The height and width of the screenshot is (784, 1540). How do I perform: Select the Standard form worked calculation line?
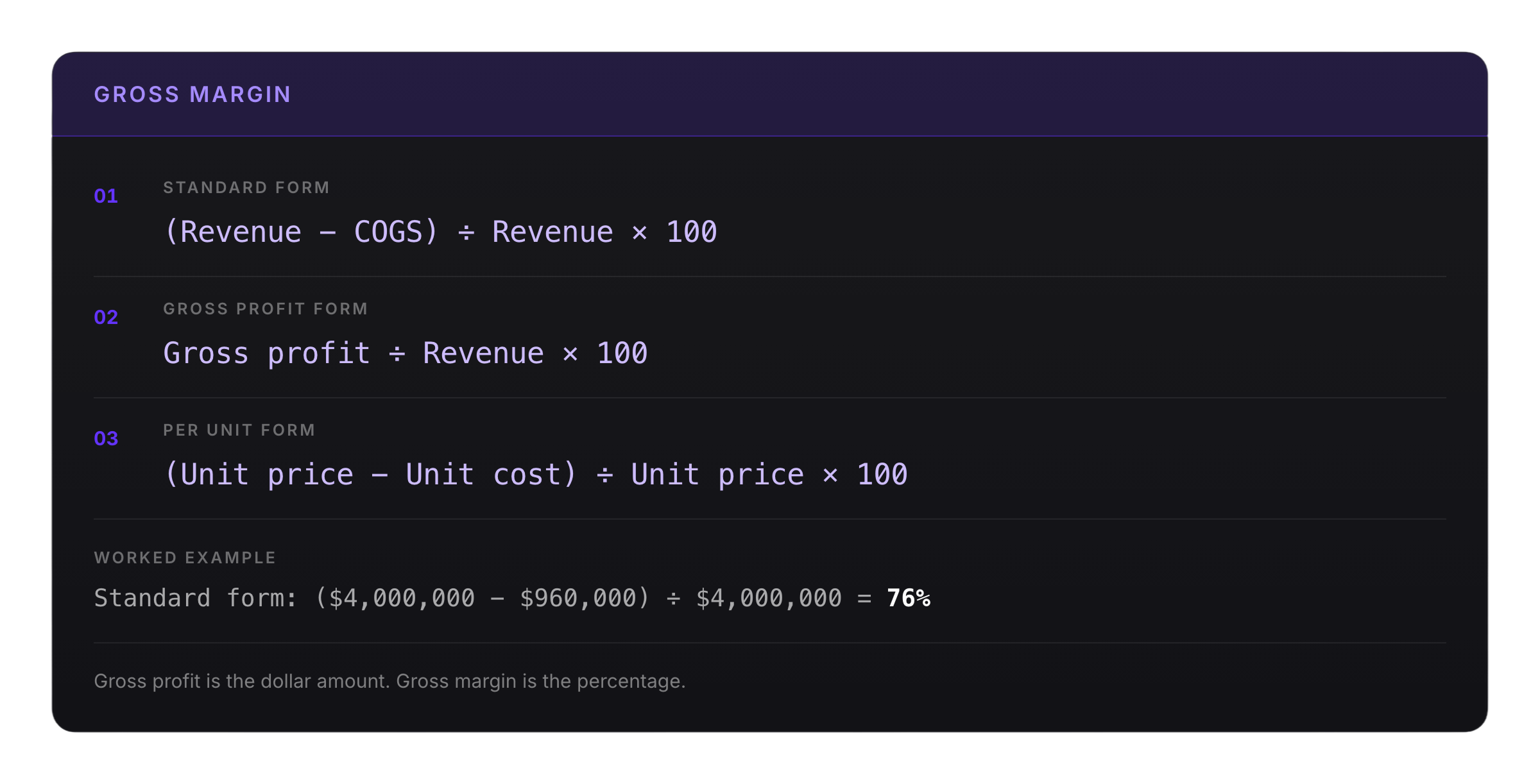(x=512, y=598)
